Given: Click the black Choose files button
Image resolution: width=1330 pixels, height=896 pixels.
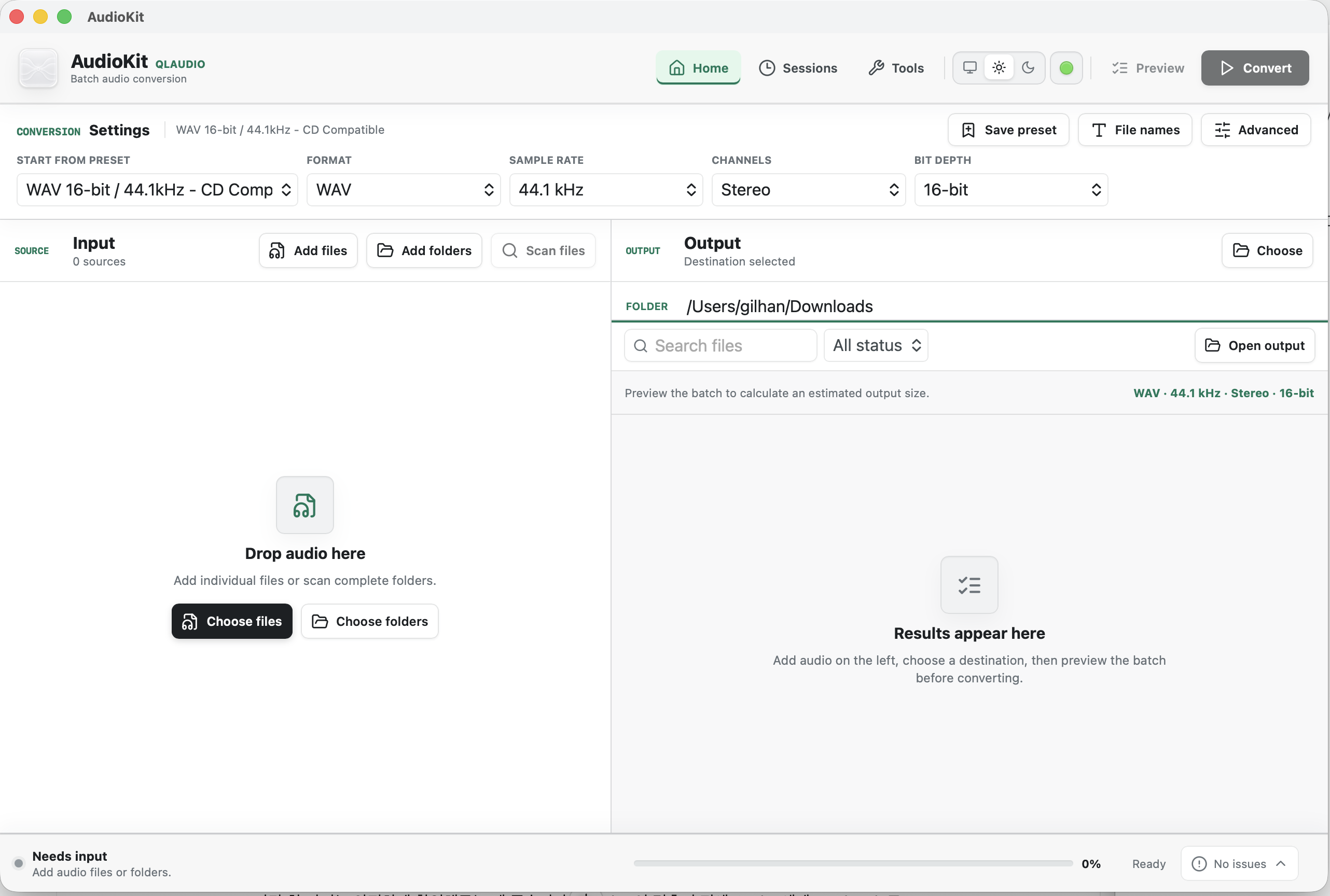Looking at the screenshot, I should (x=232, y=621).
